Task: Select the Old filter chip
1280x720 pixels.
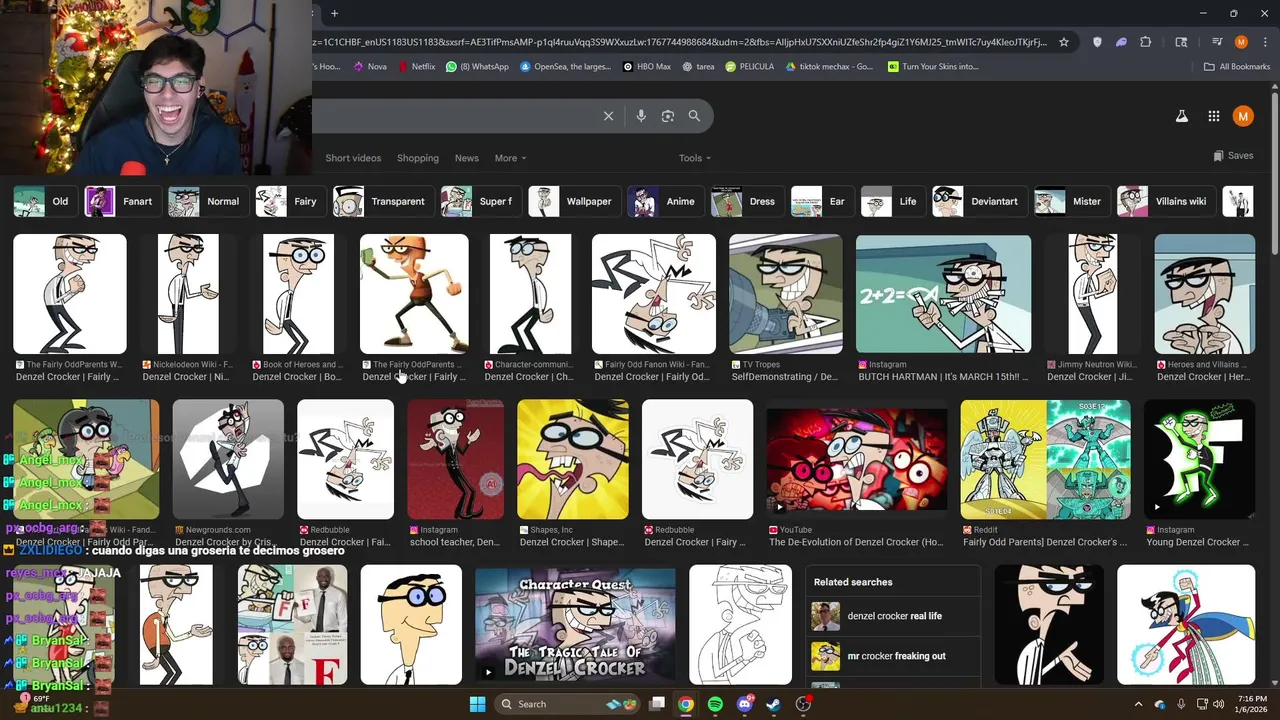Action: coord(44,201)
